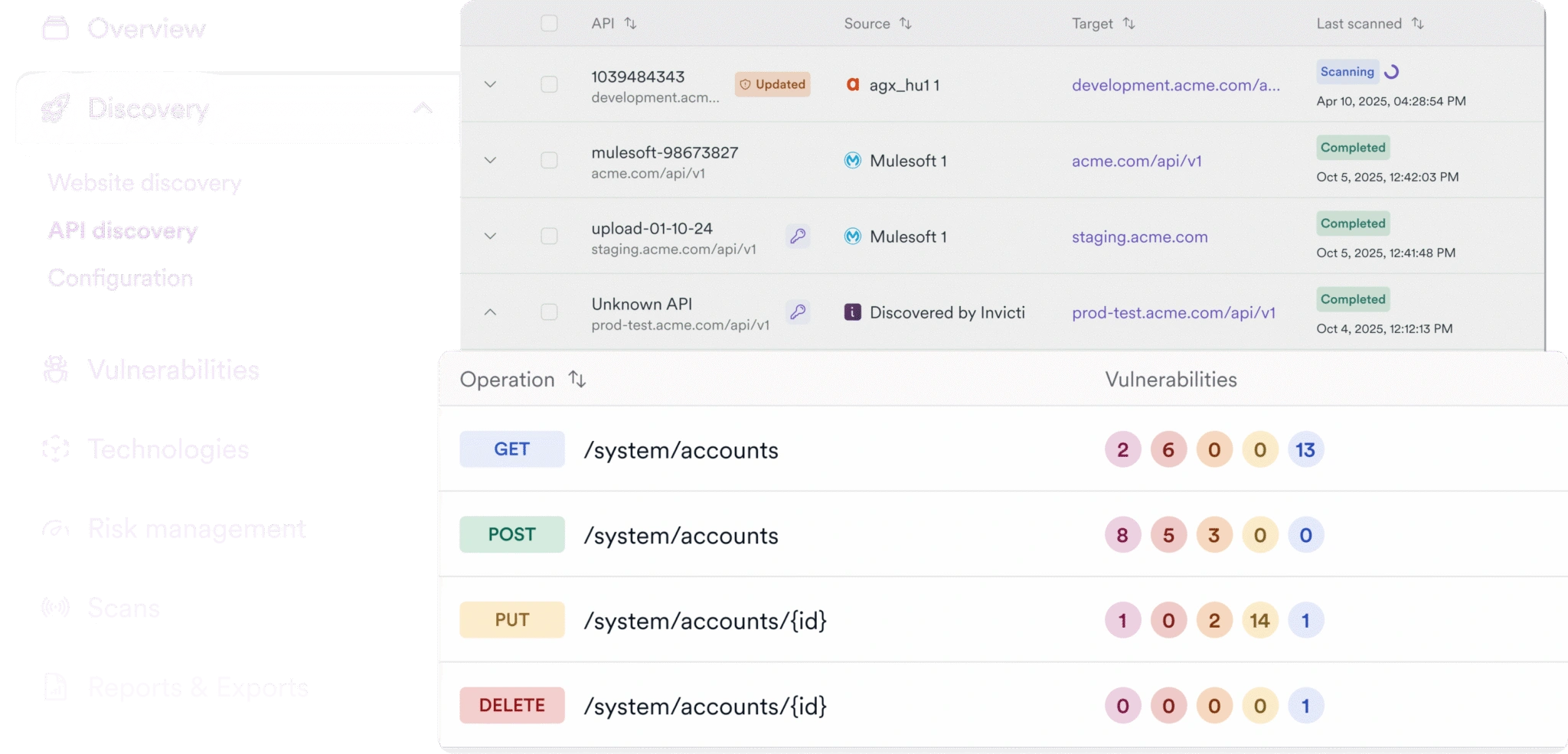Click the Discovery compass icon in the sidebar
Image resolution: width=1568 pixels, height=754 pixels.
(x=55, y=109)
